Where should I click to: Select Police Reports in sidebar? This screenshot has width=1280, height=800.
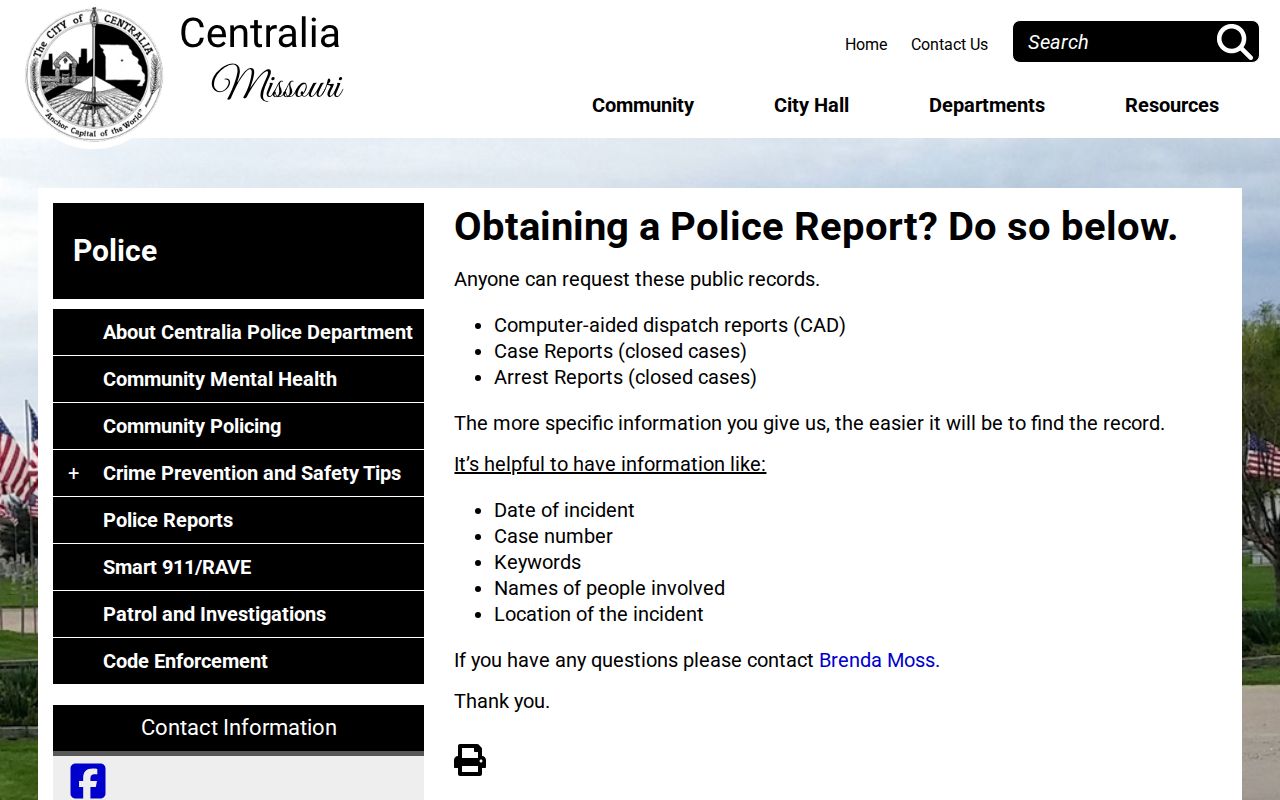pyautogui.click(x=238, y=520)
